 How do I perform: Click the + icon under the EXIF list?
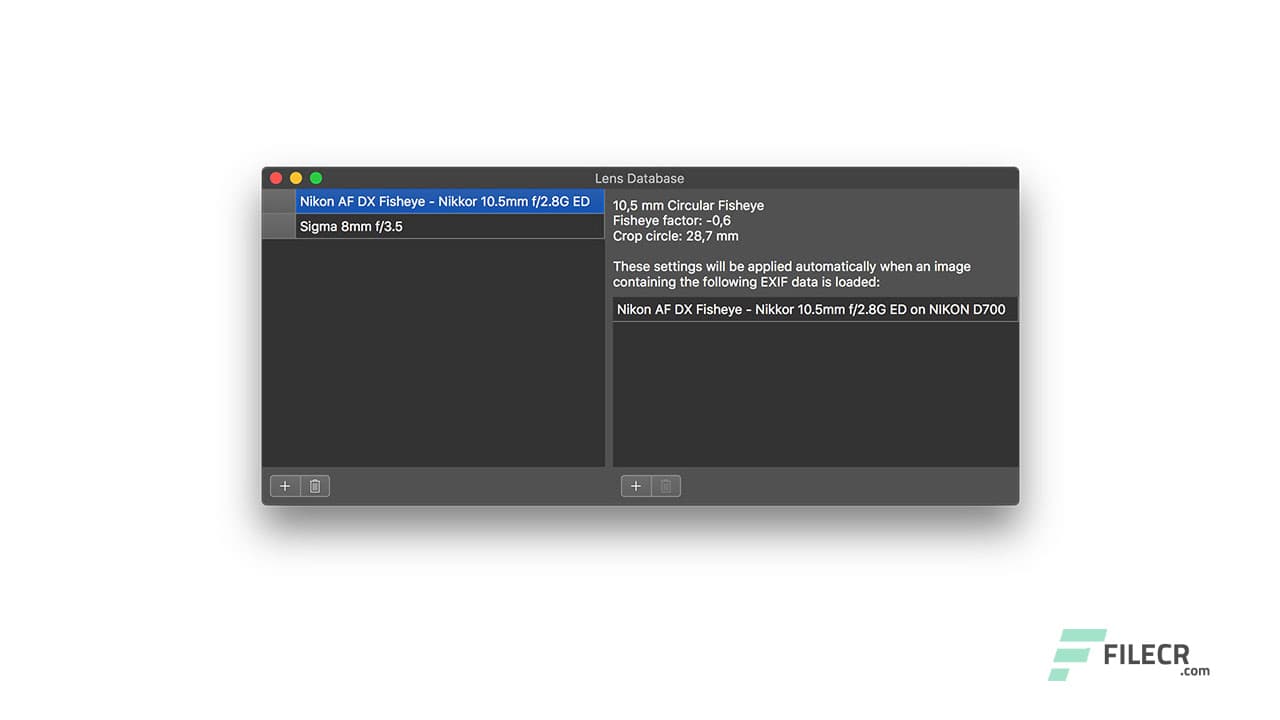click(636, 485)
